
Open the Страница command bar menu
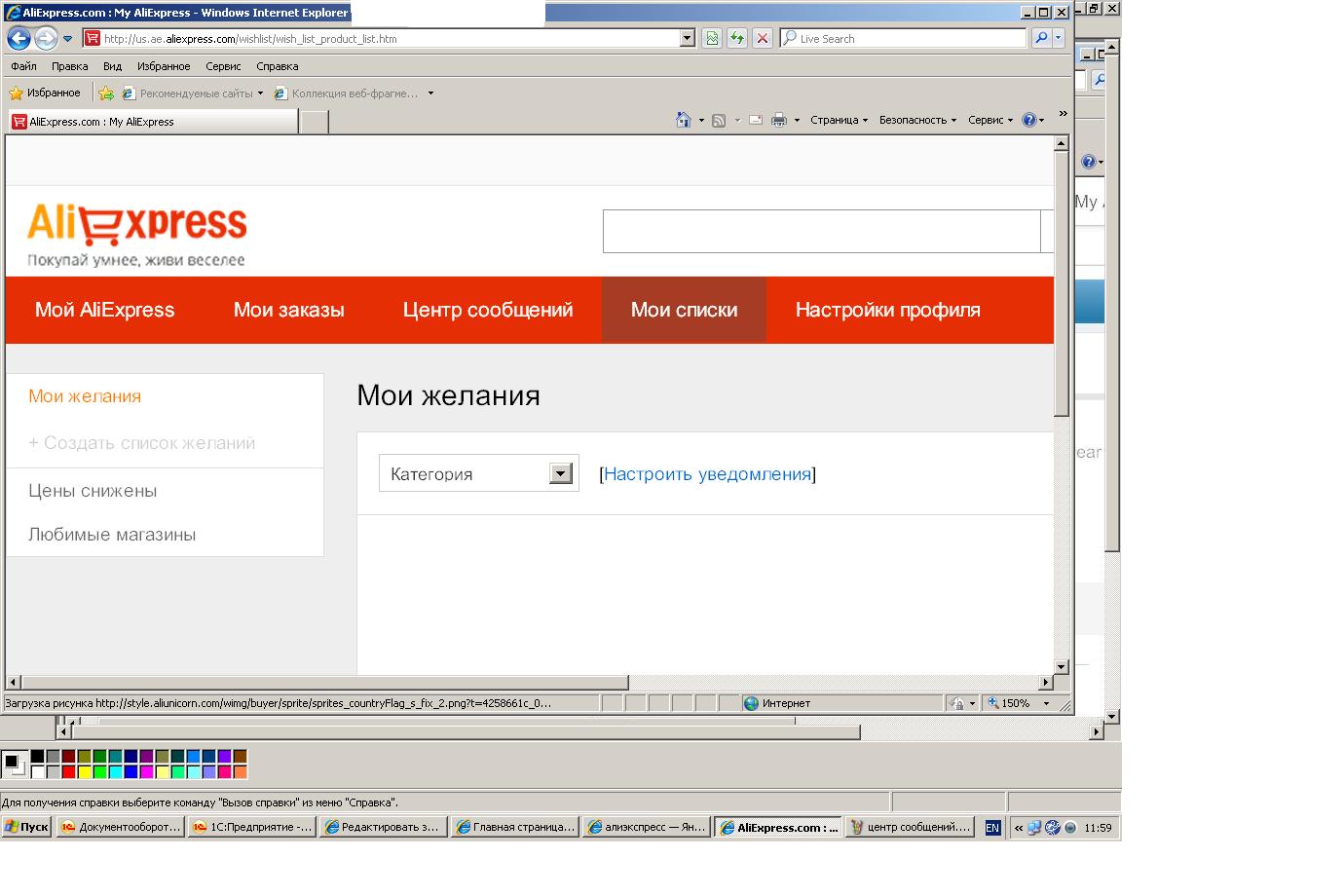pyautogui.click(x=839, y=120)
